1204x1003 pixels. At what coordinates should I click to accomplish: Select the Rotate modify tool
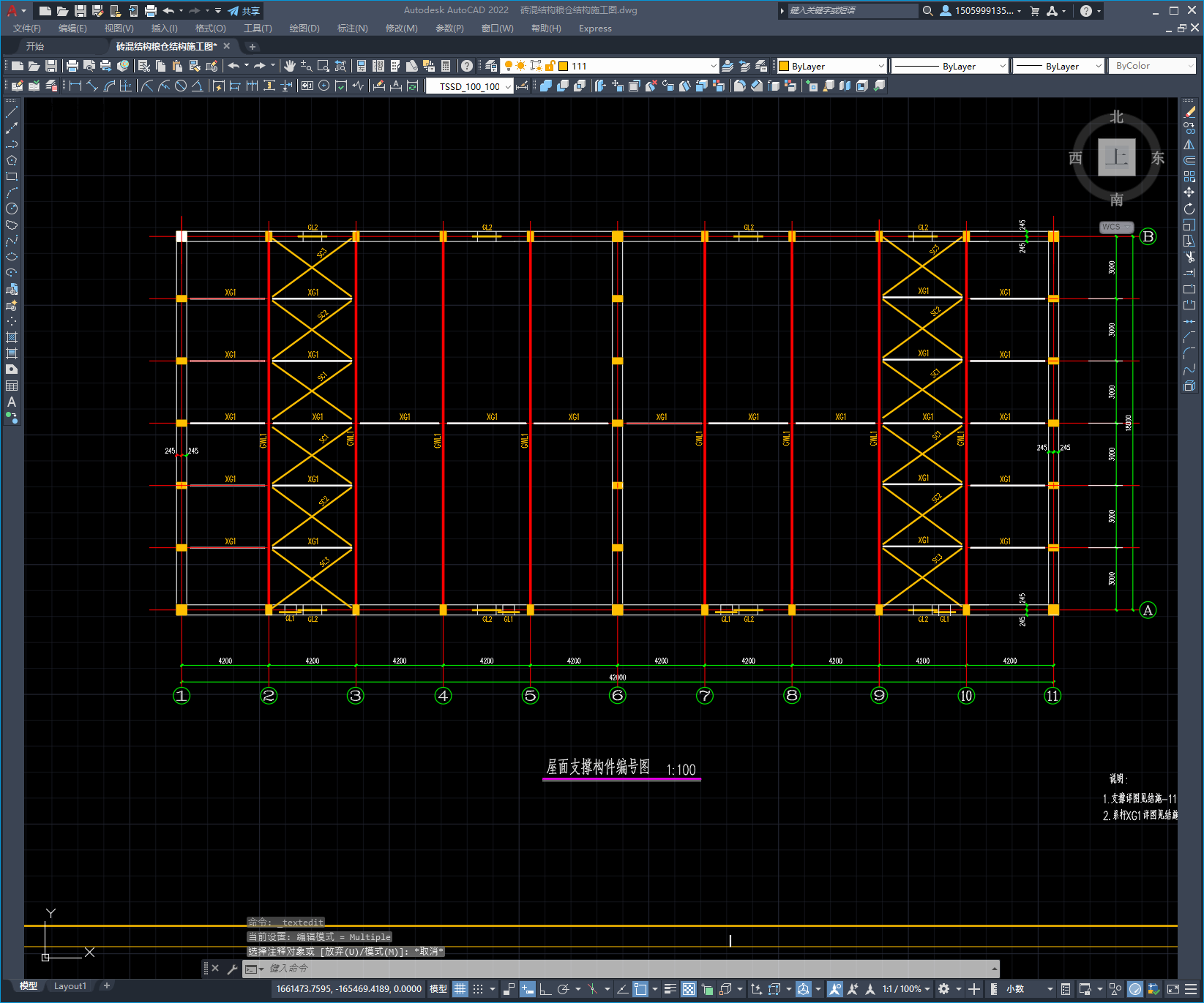(1189, 209)
